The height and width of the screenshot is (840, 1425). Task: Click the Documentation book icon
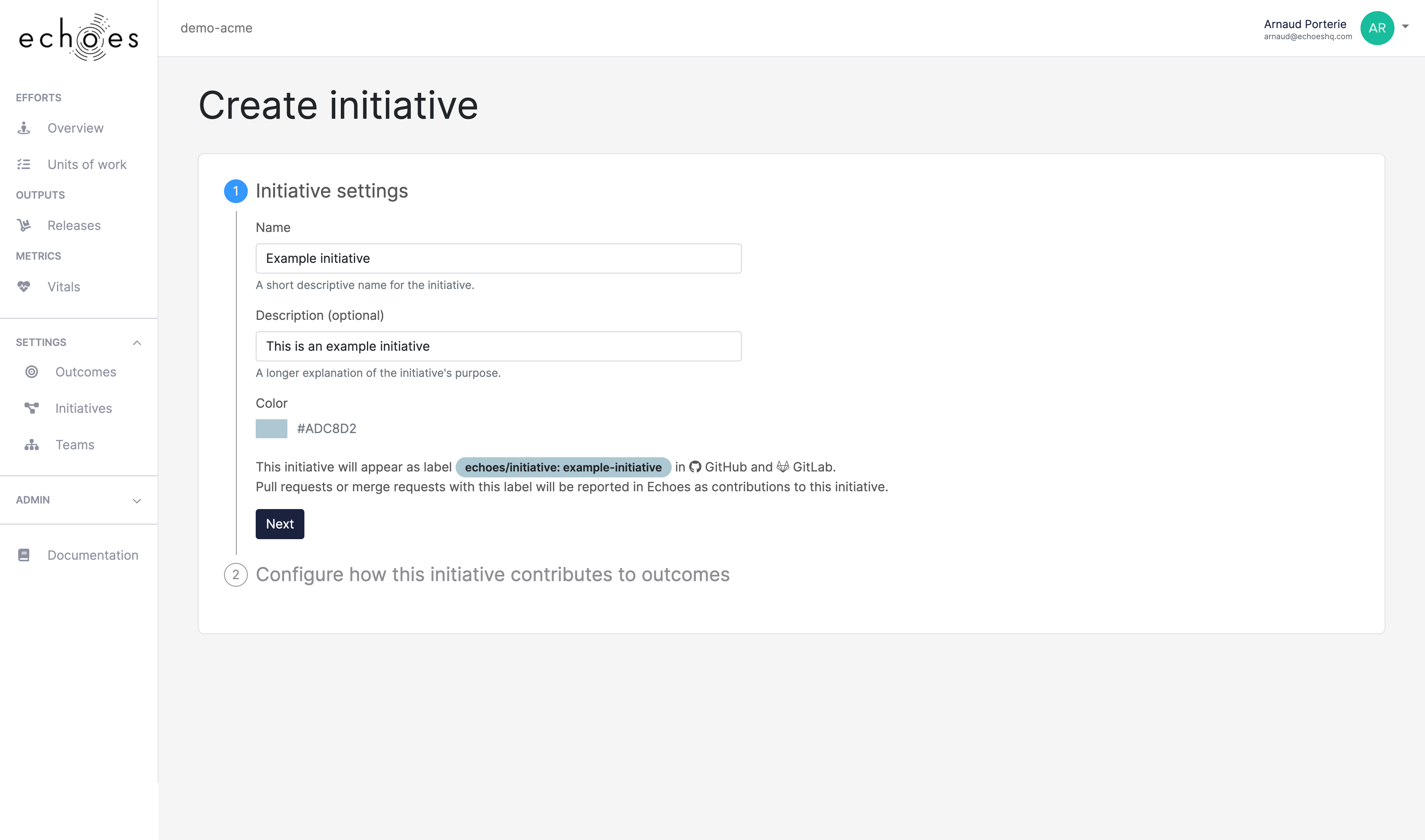24,555
